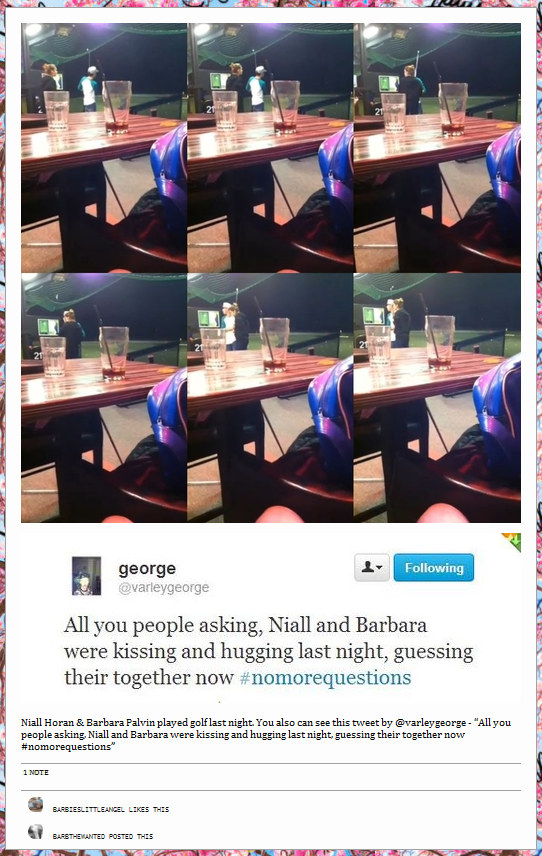
Task: Click @varleygeorge mention in the post caption
Action: (430, 722)
